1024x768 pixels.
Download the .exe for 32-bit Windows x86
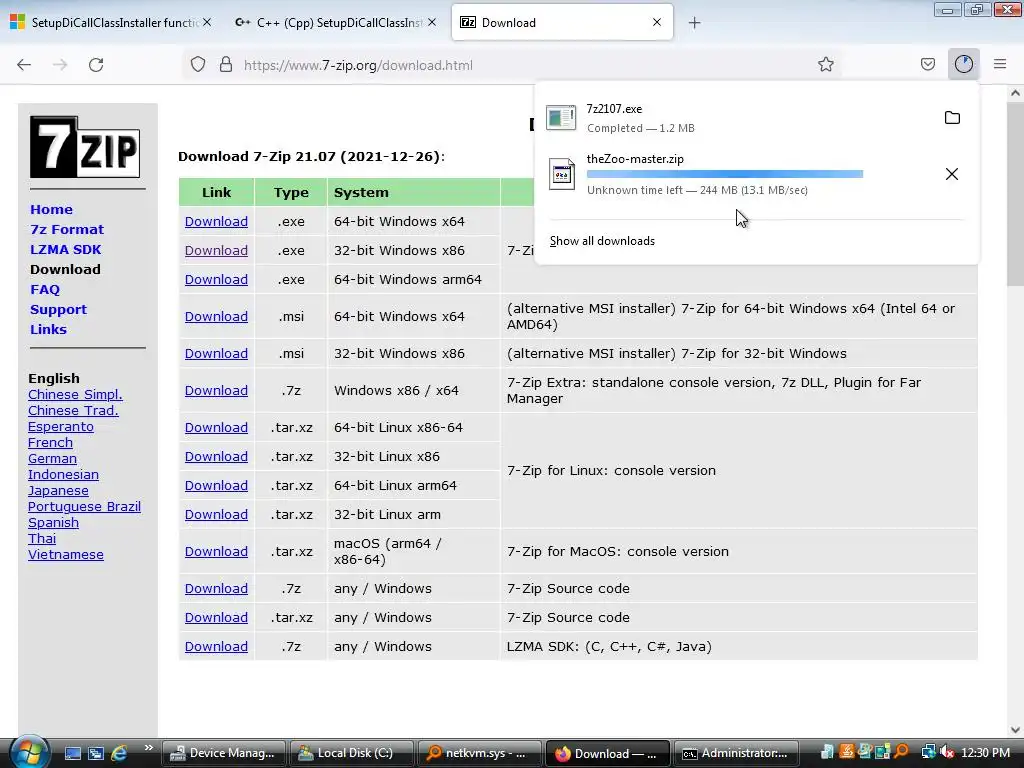(x=216, y=250)
